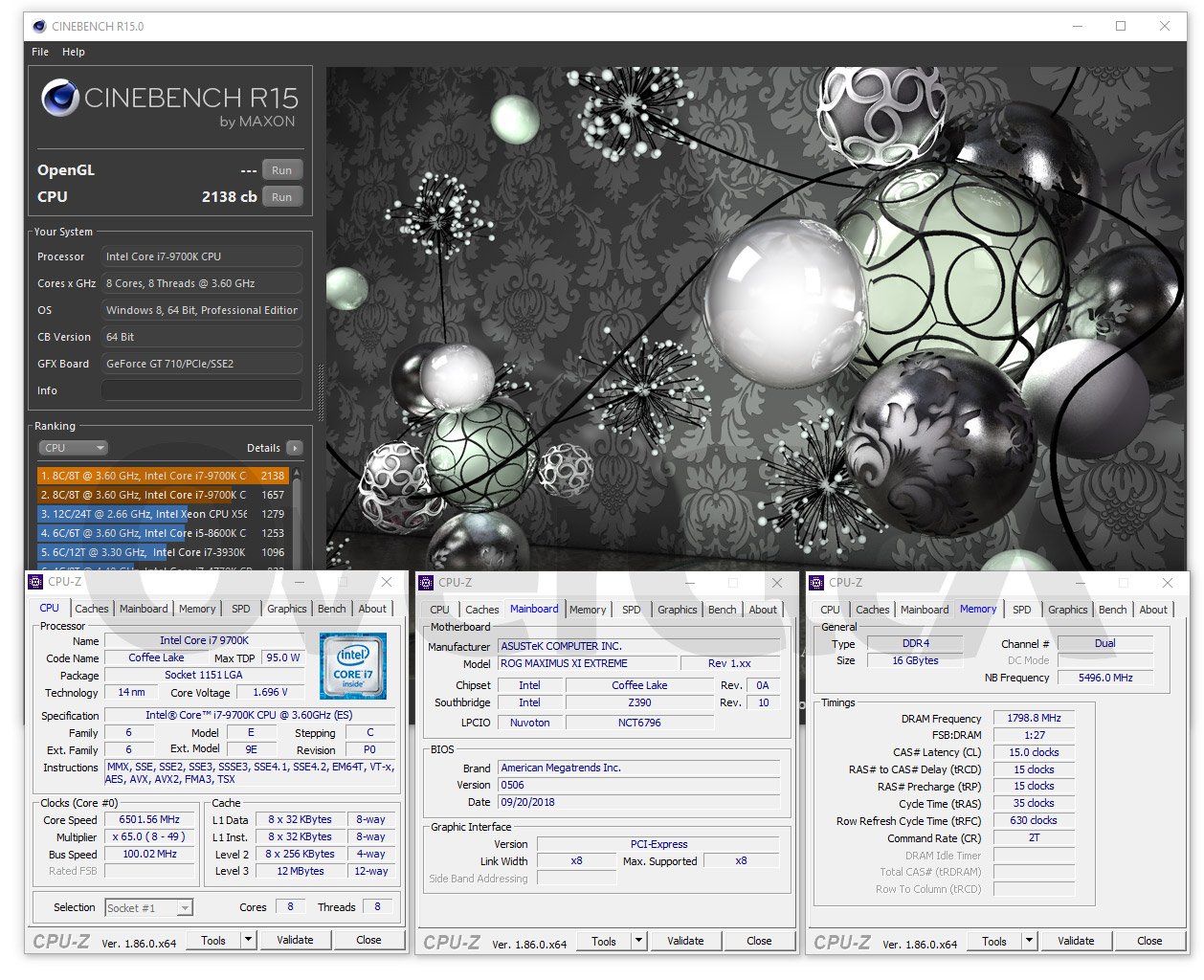
Task: Open the CPU ranking type dropdown
Action: 73,448
